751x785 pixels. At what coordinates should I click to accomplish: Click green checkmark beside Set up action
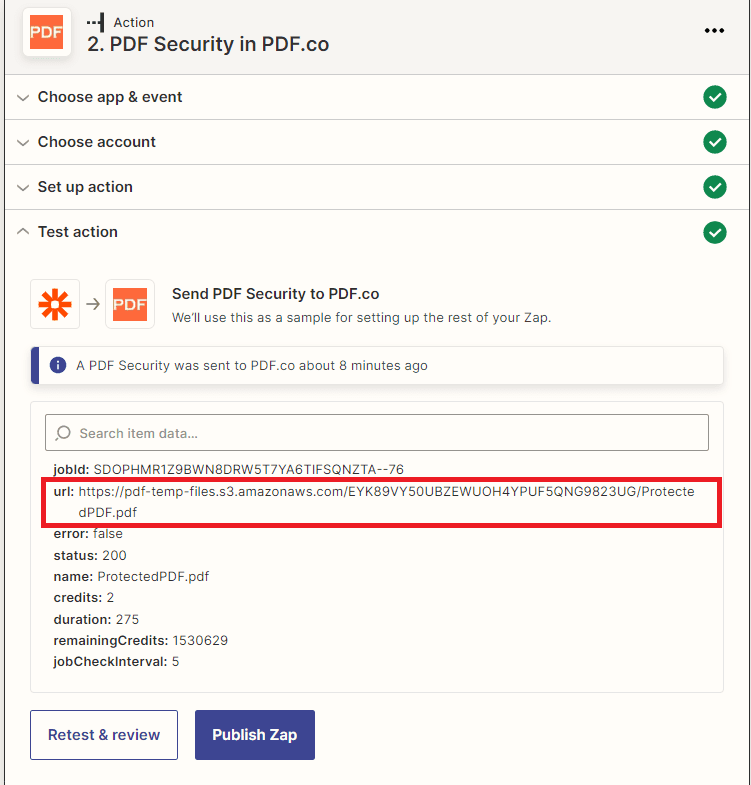tap(714, 187)
